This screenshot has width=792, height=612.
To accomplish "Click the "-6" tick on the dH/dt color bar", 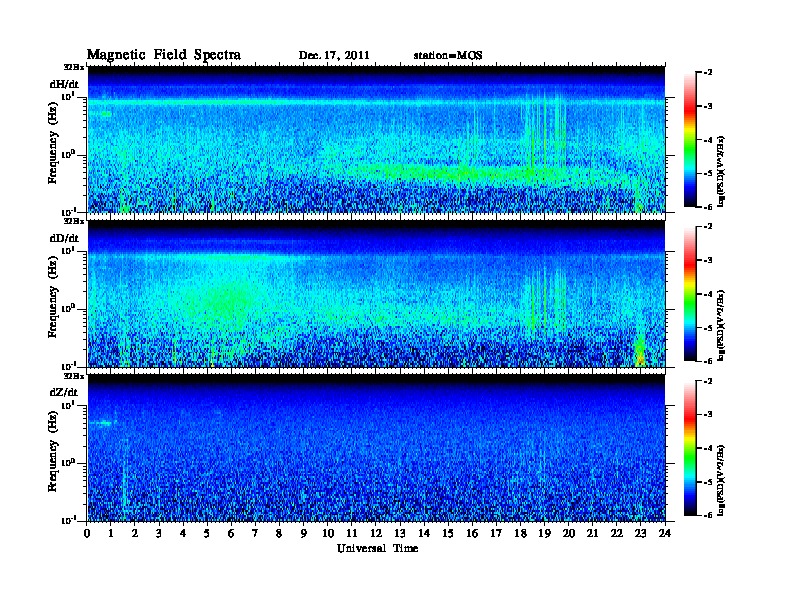I will click(708, 207).
